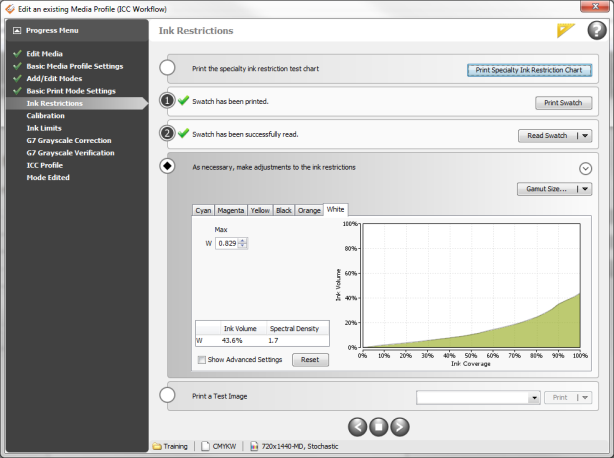Click the CMYKW document icon
This screenshot has width=614, height=458.
coord(206,447)
